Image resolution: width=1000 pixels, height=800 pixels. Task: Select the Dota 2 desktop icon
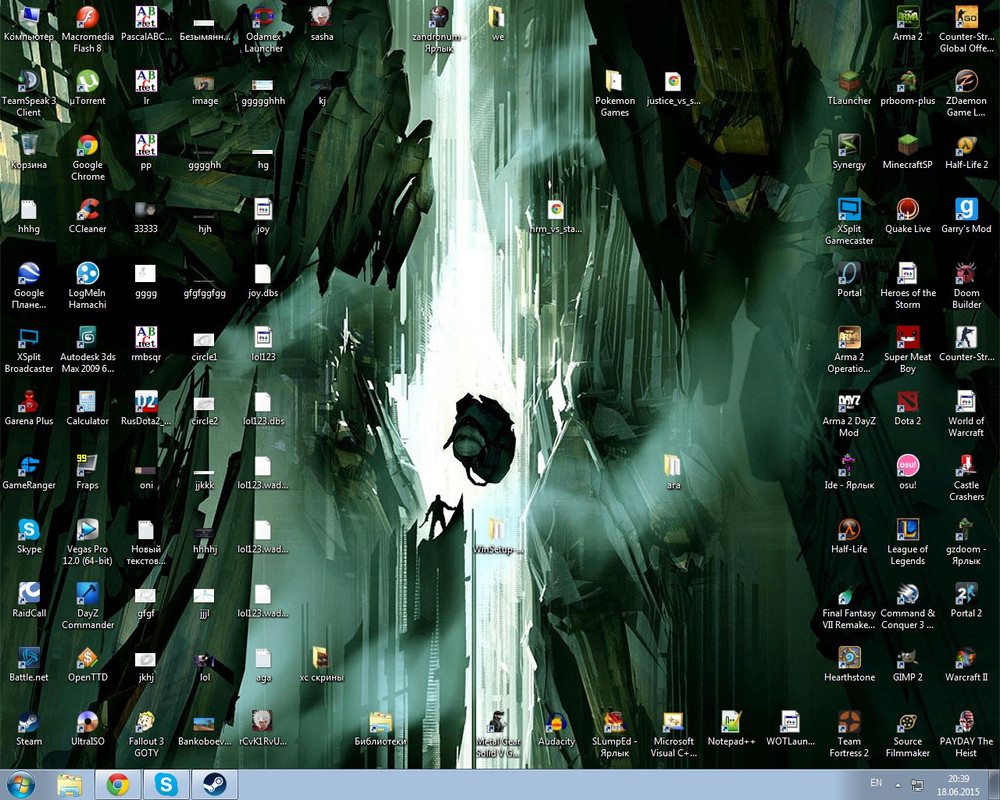[x=908, y=408]
